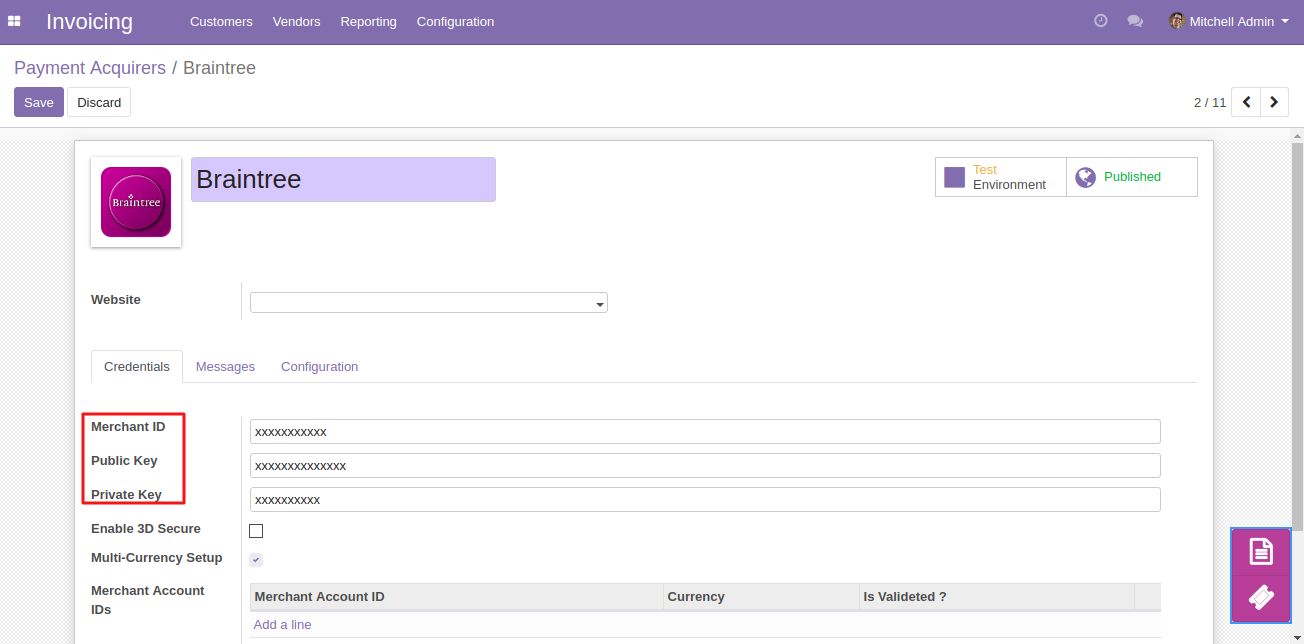
Task: Focus the Public Key input field
Action: point(705,465)
